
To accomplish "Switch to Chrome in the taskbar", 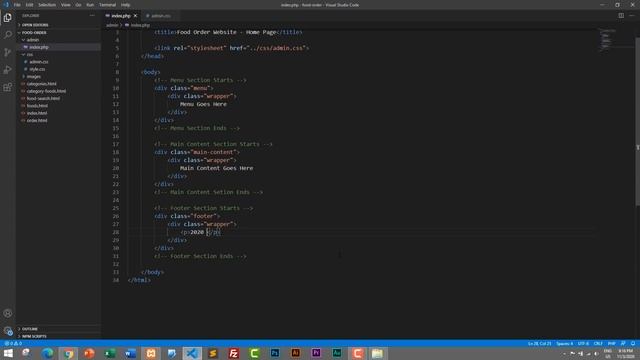I will 68,353.
